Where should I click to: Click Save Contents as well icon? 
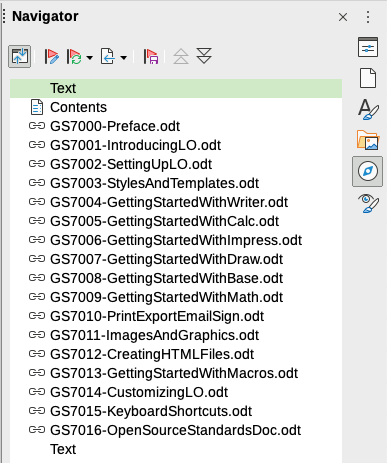pos(151,56)
